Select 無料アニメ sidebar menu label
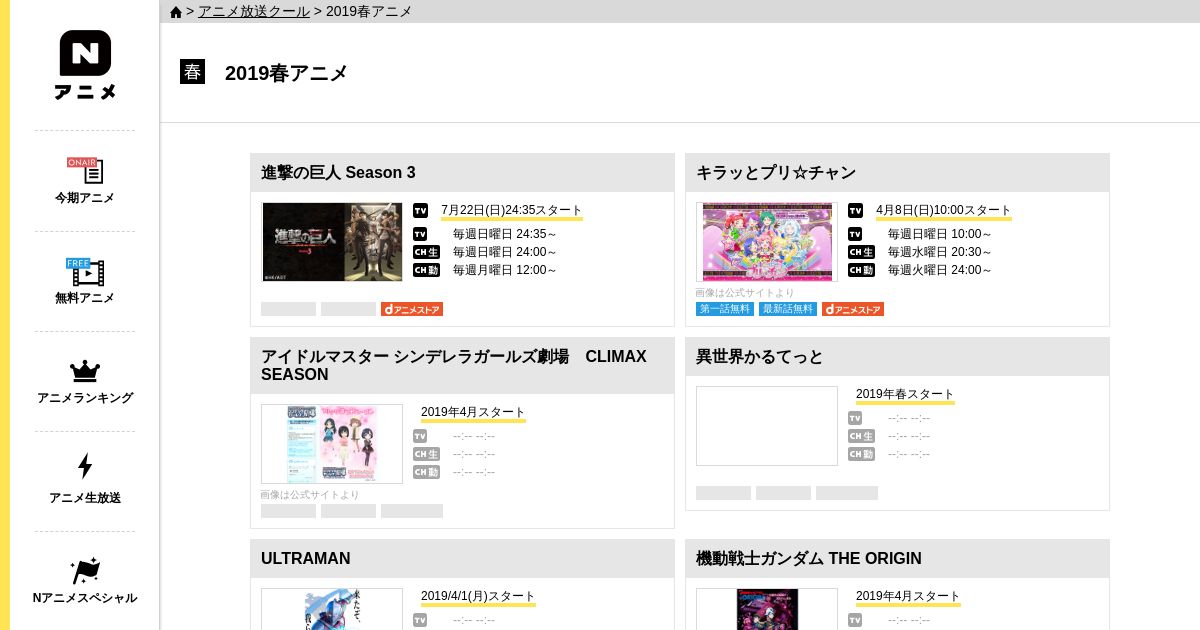The image size is (1200, 630). [85, 298]
